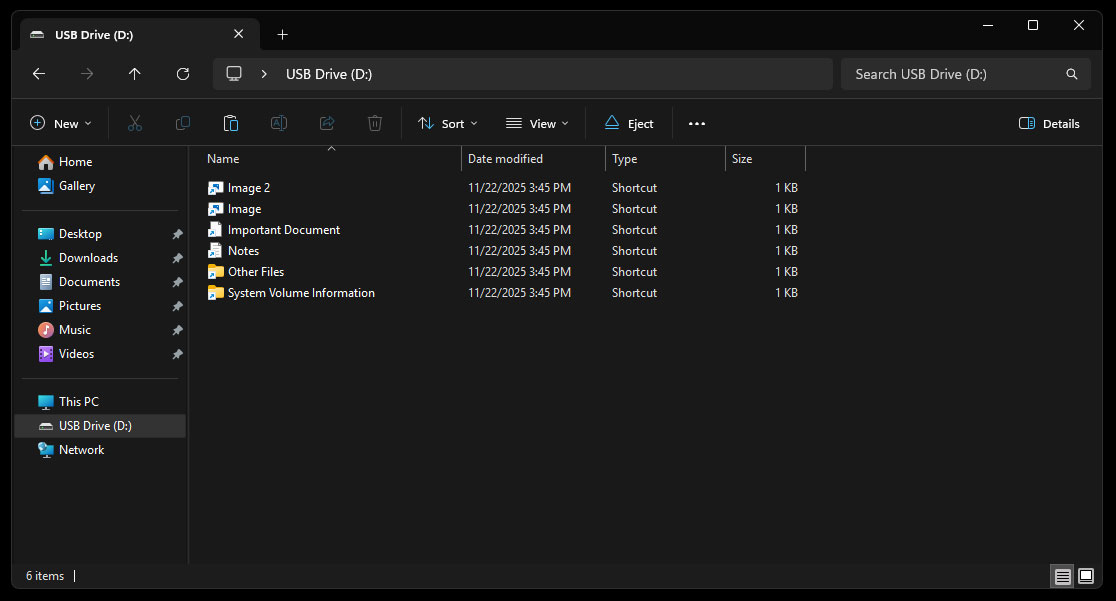The image size is (1116, 601).
Task: Add a new tab with plus button
Action: coord(282,34)
